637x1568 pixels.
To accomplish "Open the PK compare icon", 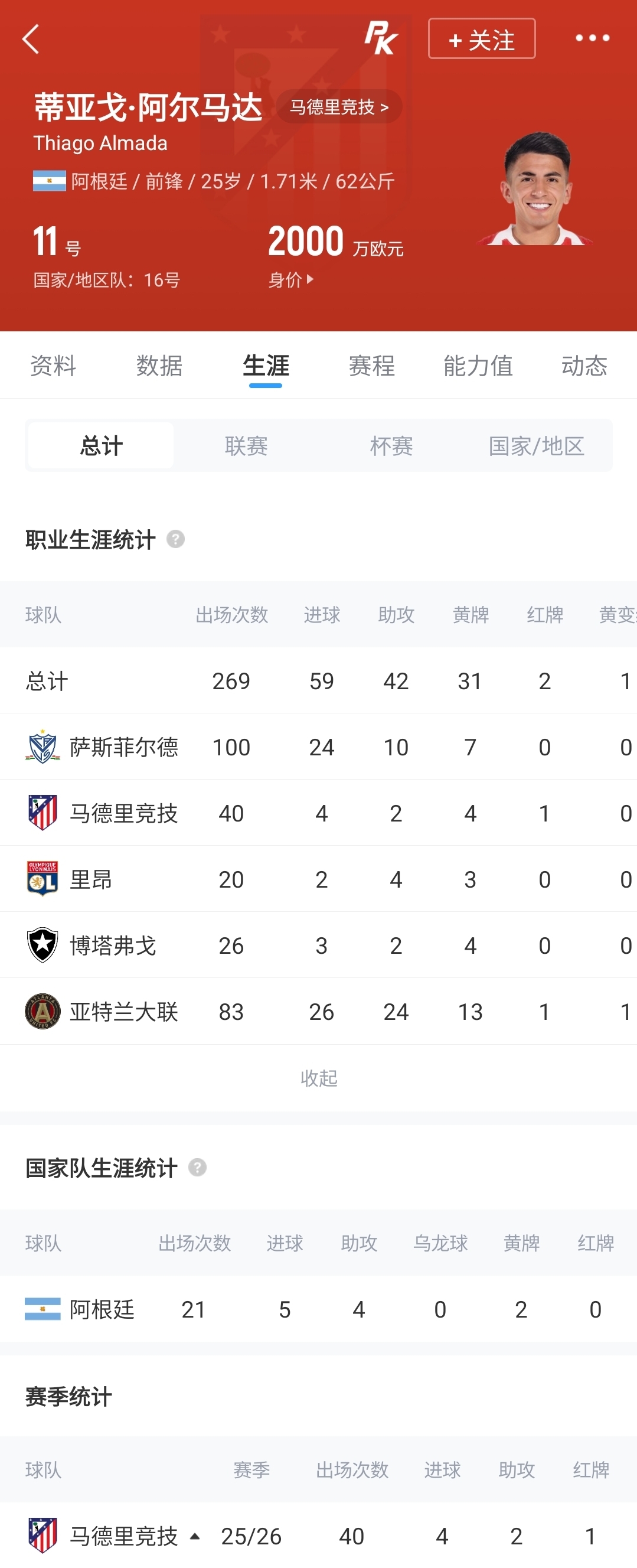I will tap(381, 38).
